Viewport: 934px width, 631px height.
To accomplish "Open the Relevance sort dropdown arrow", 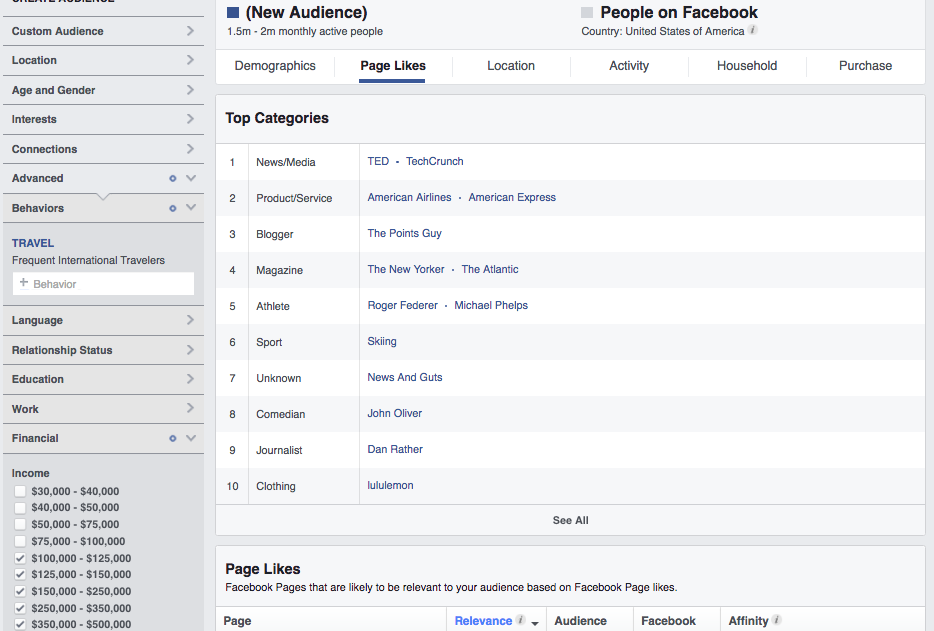I will [535, 623].
